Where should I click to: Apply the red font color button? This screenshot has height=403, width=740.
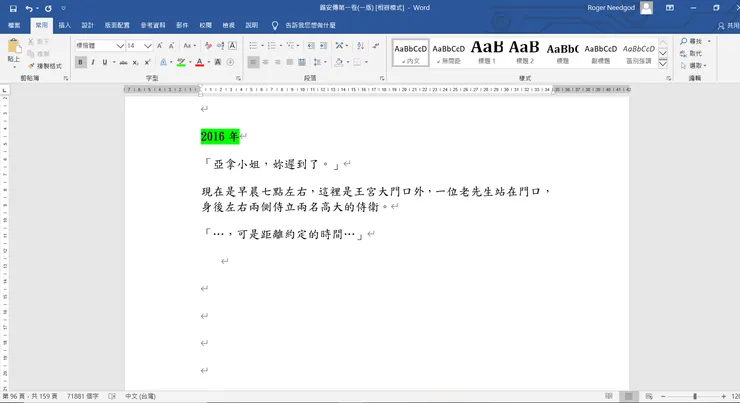pos(200,62)
